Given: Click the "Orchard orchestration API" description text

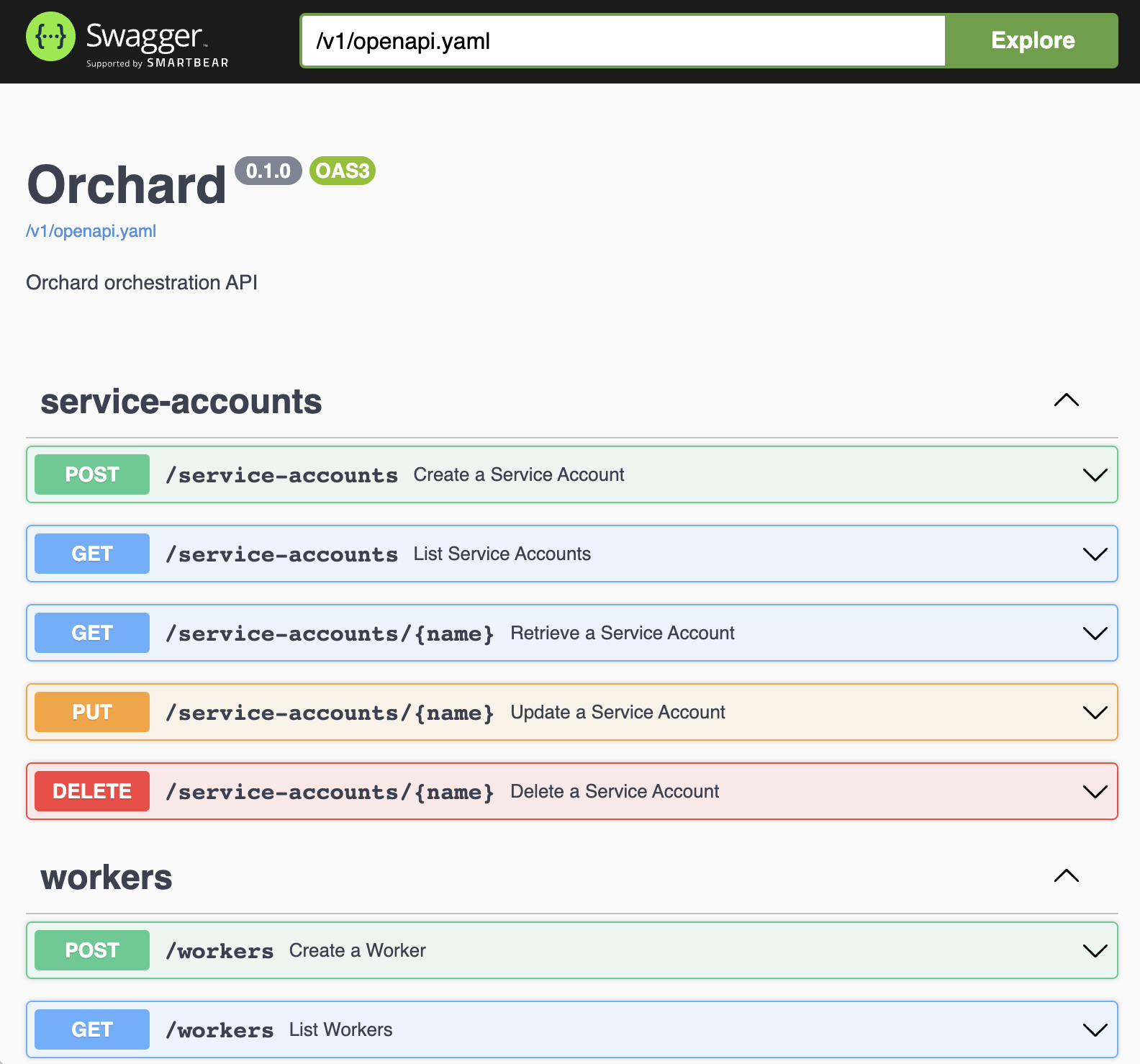Looking at the screenshot, I should click(142, 282).
